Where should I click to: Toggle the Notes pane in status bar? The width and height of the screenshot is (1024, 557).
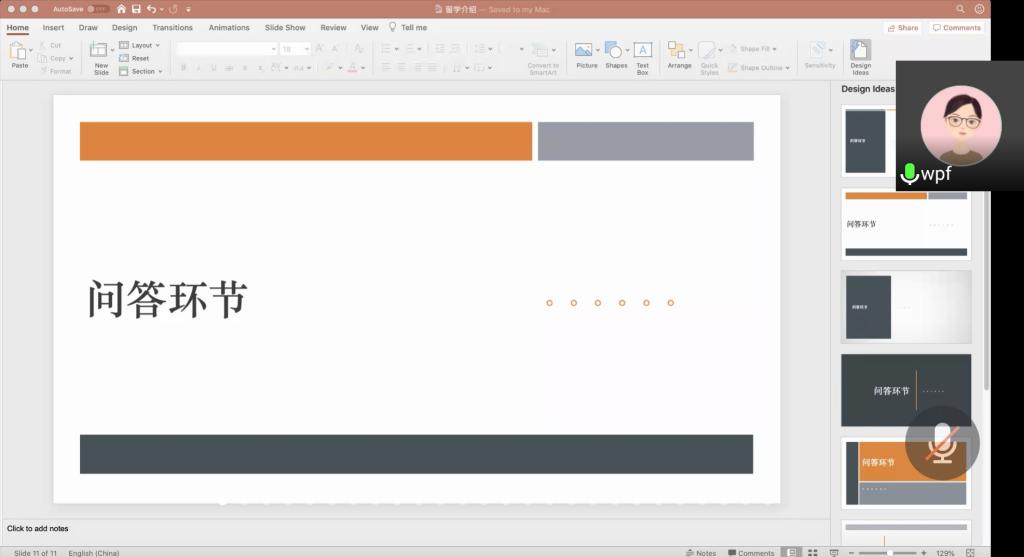(701, 552)
